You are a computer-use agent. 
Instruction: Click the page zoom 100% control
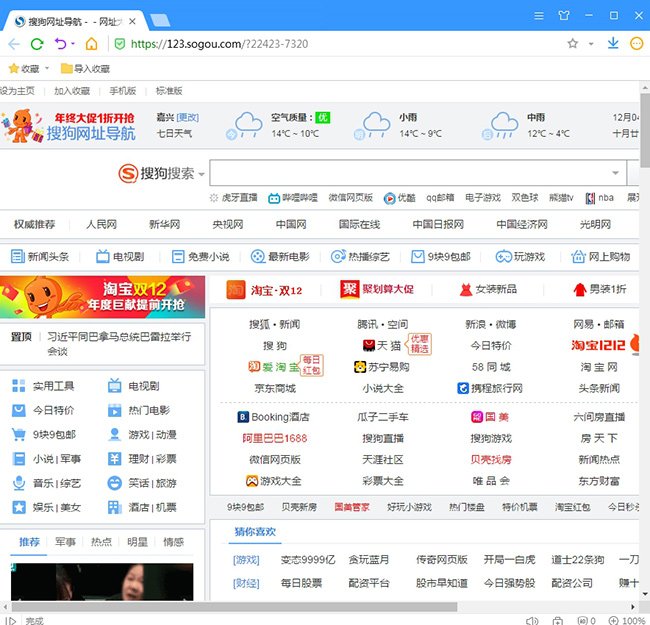[x=627, y=620]
